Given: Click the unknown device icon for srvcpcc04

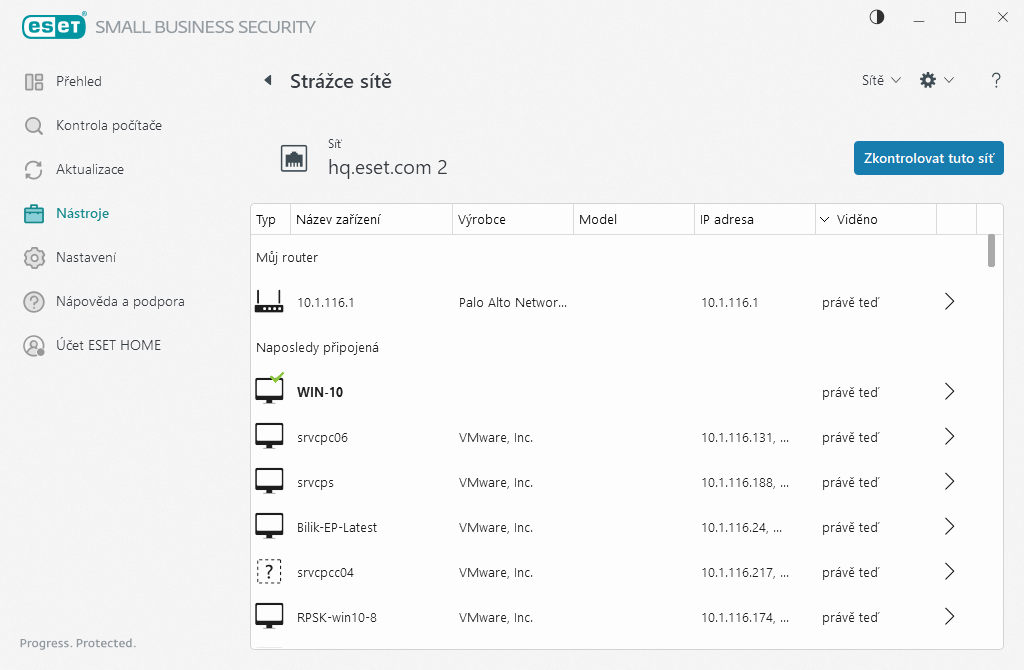Looking at the screenshot, I should 269,572.
